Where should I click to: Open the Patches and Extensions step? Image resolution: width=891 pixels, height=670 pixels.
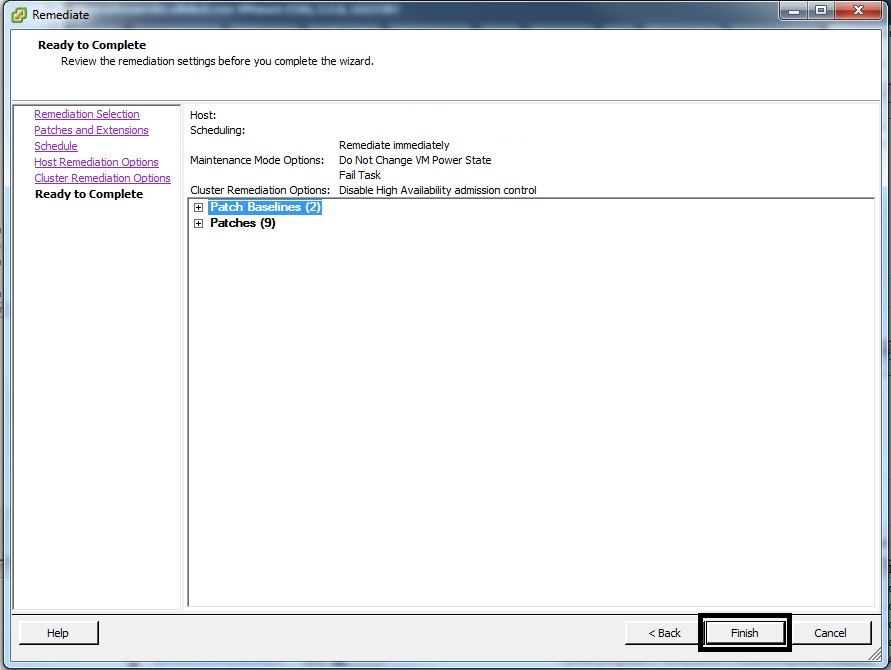point(91,130)
